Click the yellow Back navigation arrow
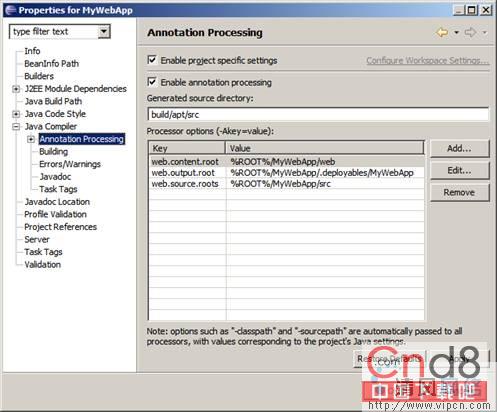Viewport: 497px width, 412px height. (442, 33)
